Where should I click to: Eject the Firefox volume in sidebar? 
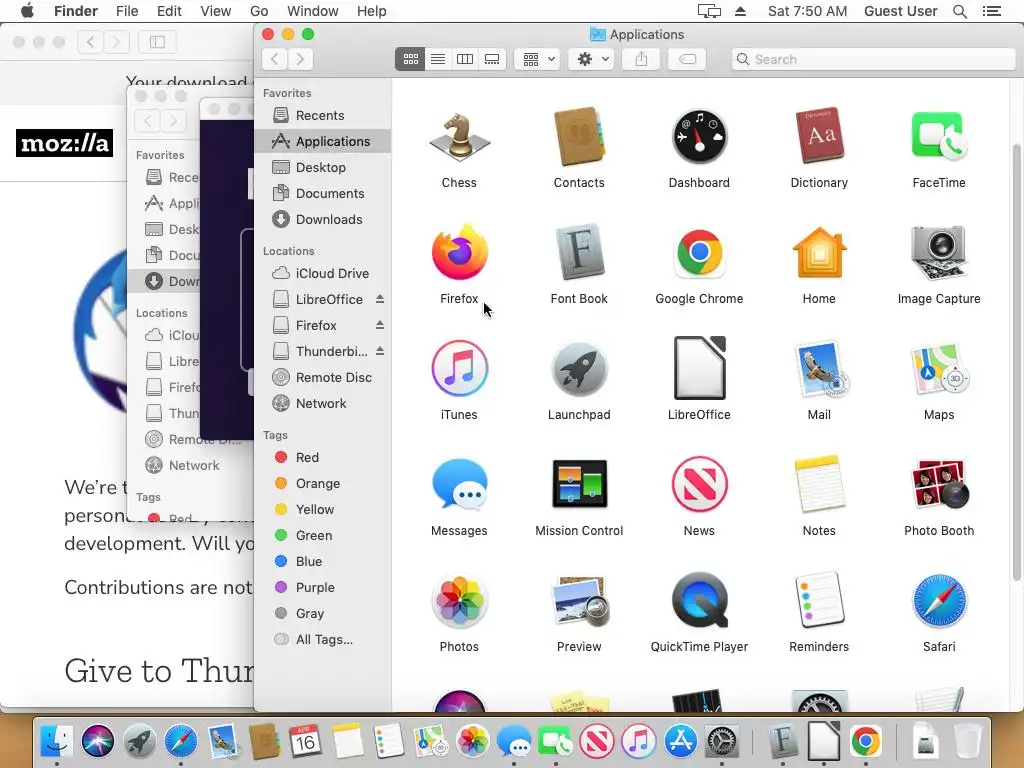coord(379,325)
